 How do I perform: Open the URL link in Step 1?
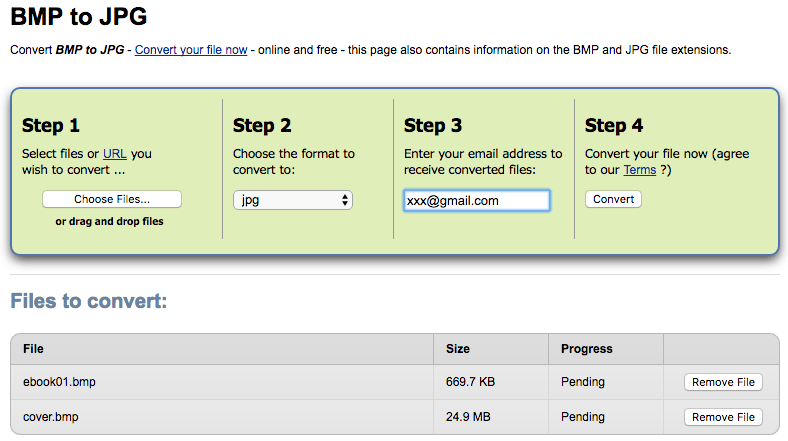(115, 154)
